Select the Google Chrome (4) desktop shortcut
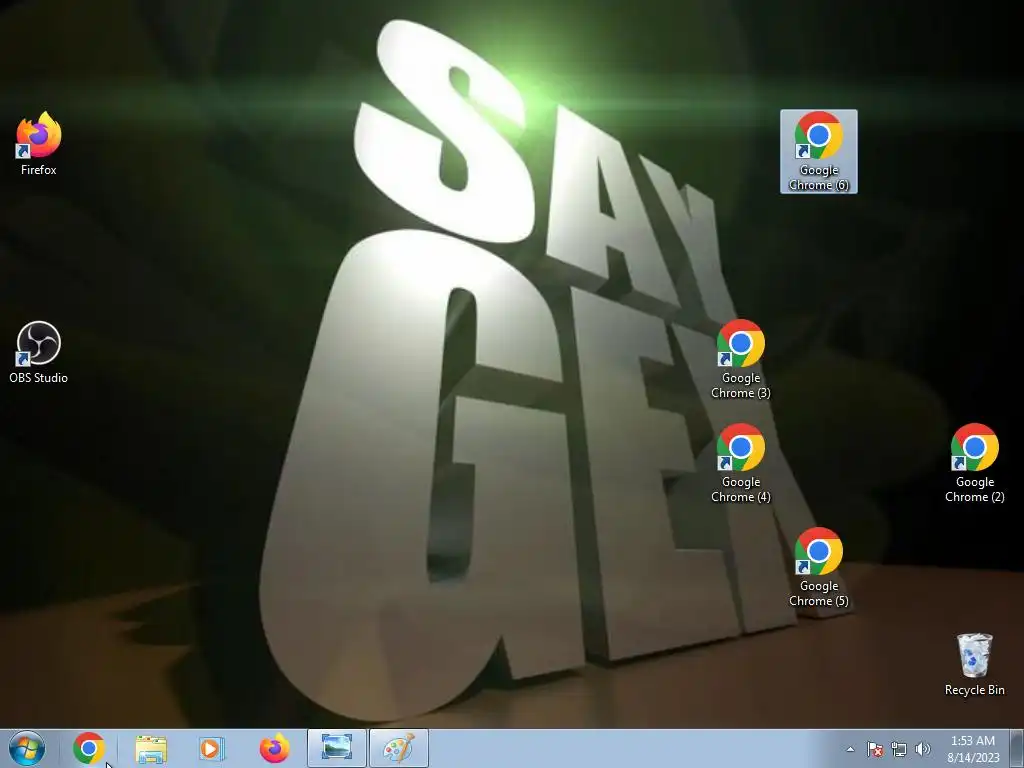 (x=741, y=464)
